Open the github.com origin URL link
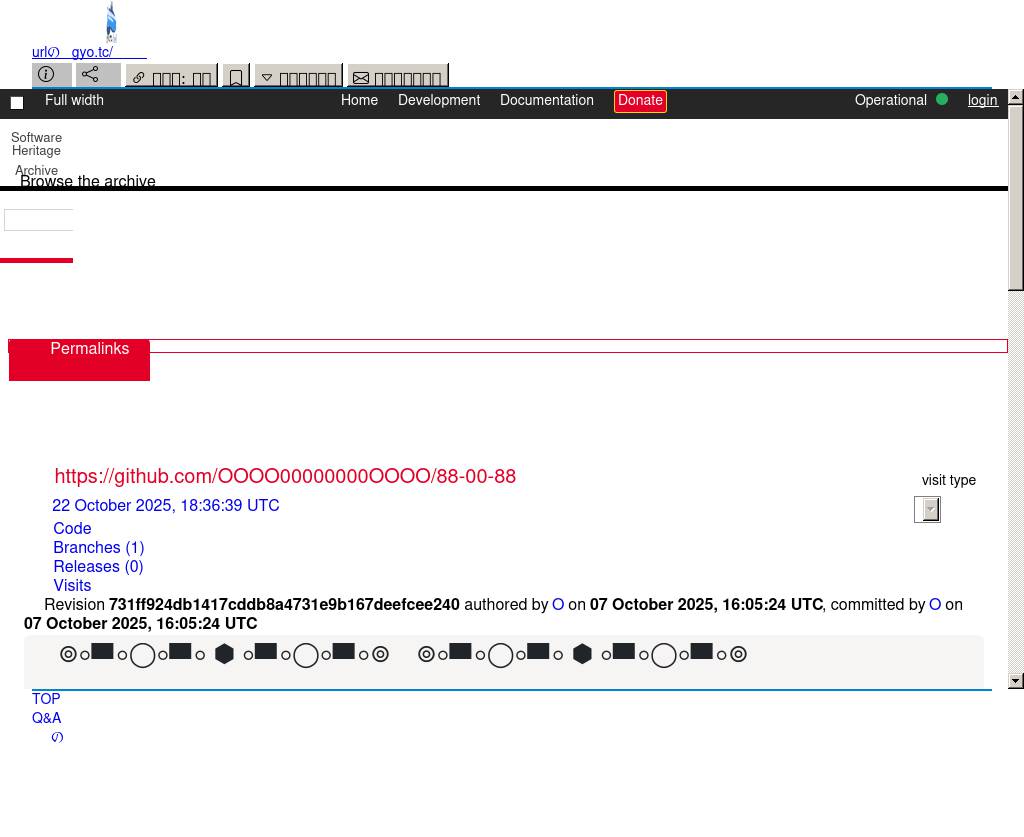The width and height of the screenshot is (1024, 837). 285,477
